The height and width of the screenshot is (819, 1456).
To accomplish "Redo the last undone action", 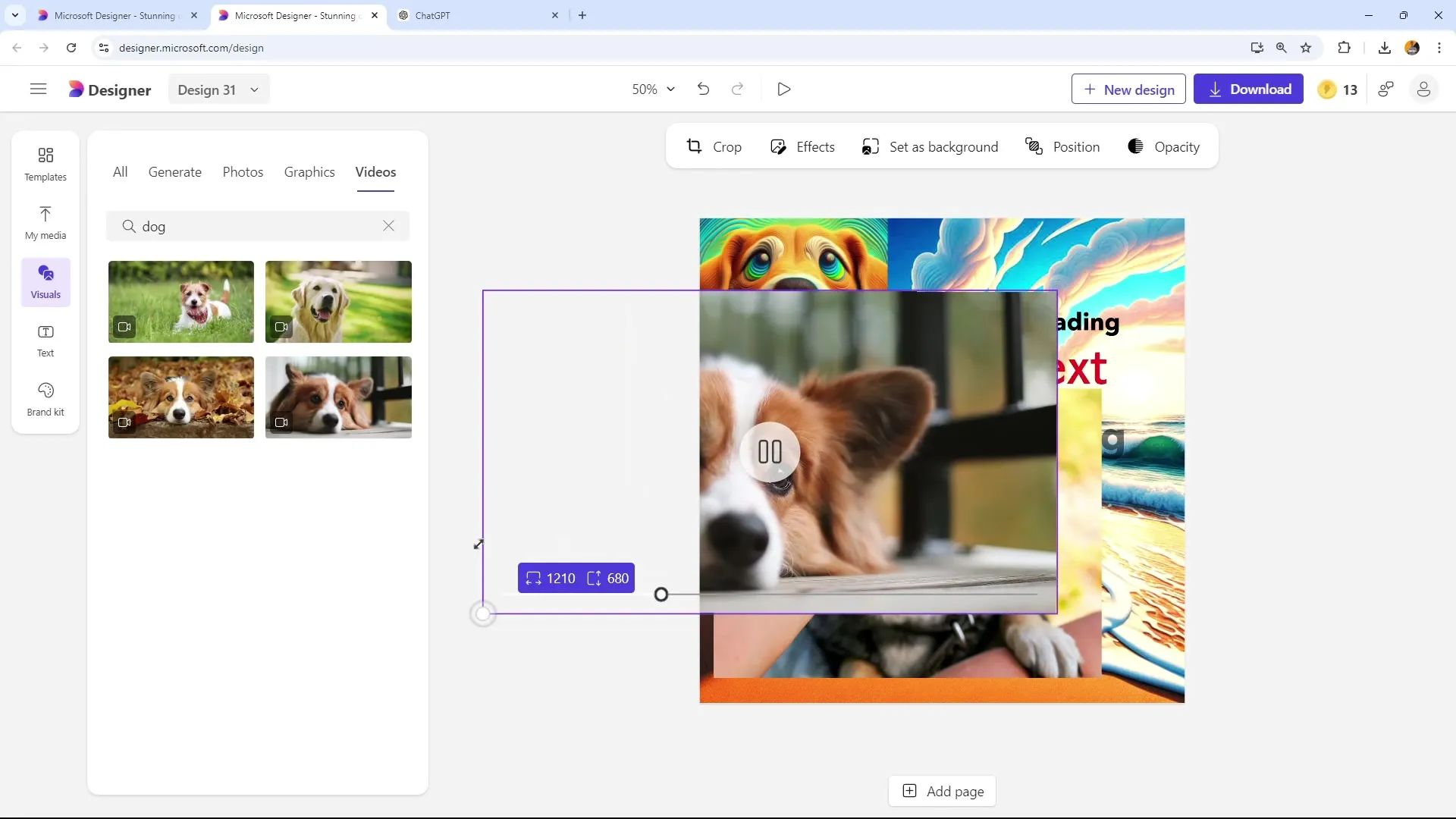I will click(737, 89).
